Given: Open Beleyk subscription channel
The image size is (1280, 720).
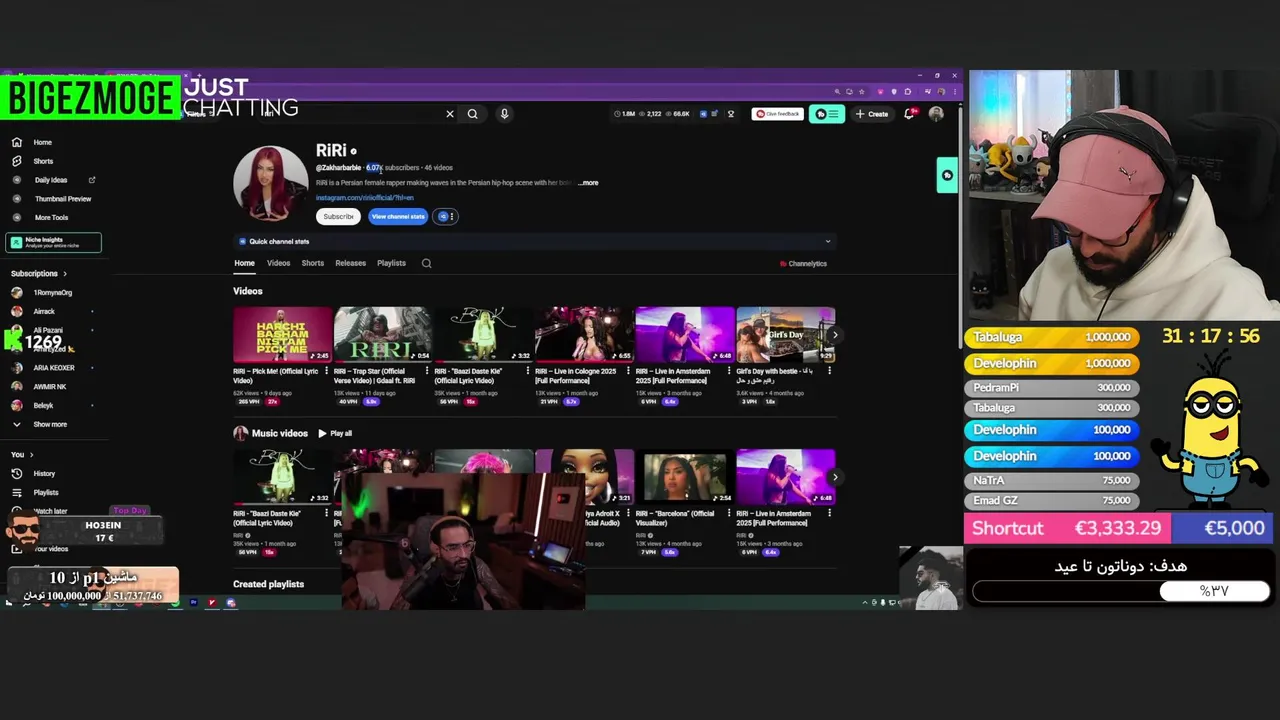Looking at the screenshot, I should pos(43,405).
